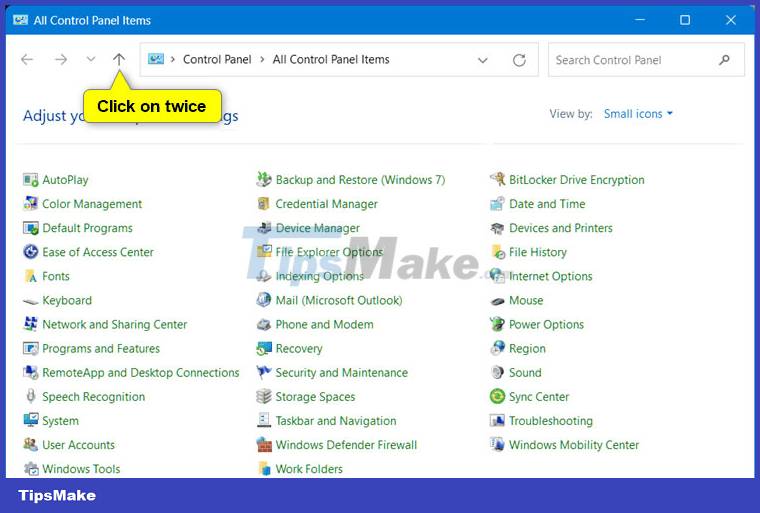Click the Default Programs icon
Screen dimensions: 760x513
[31, 228]
